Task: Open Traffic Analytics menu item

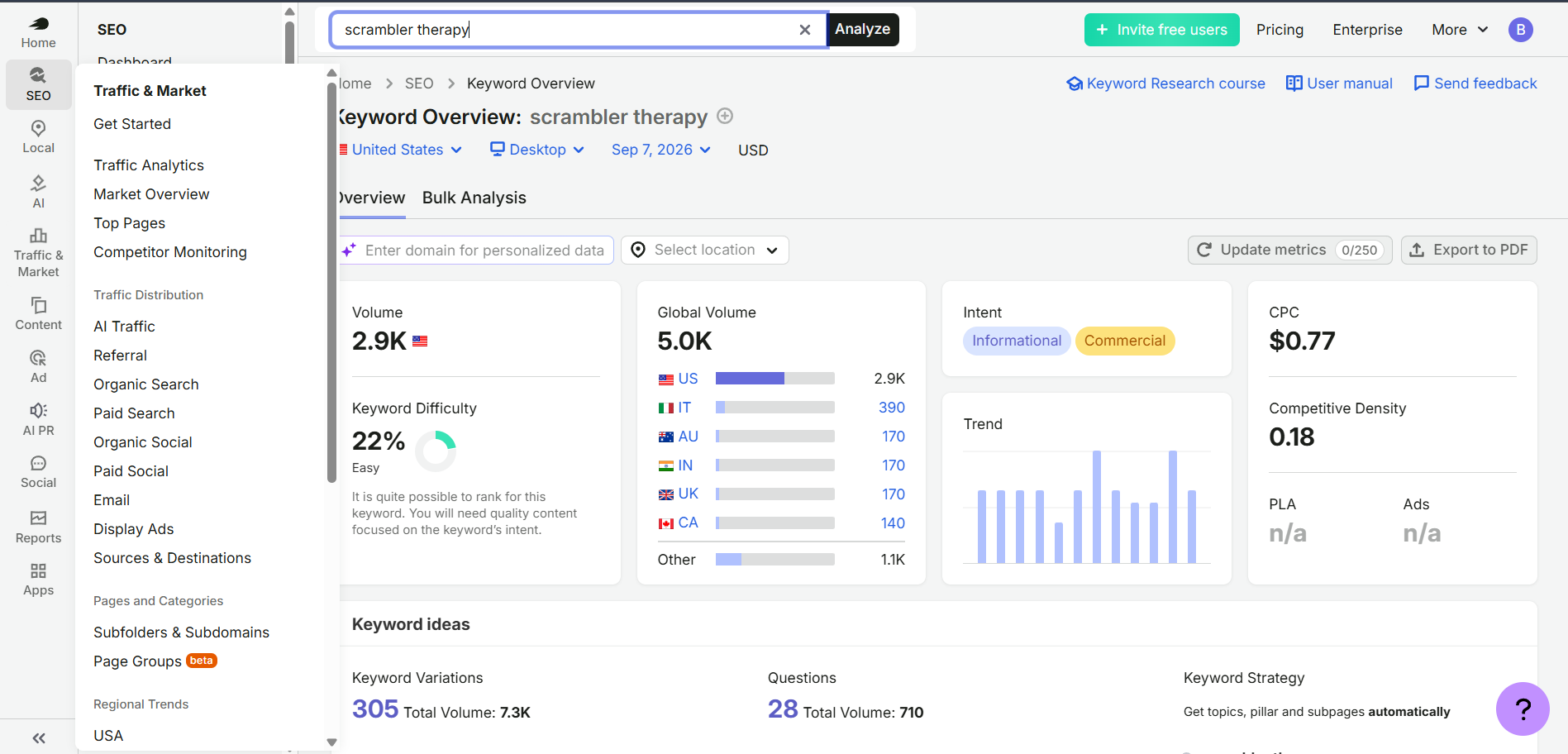Action: click(x=149, y=165)
